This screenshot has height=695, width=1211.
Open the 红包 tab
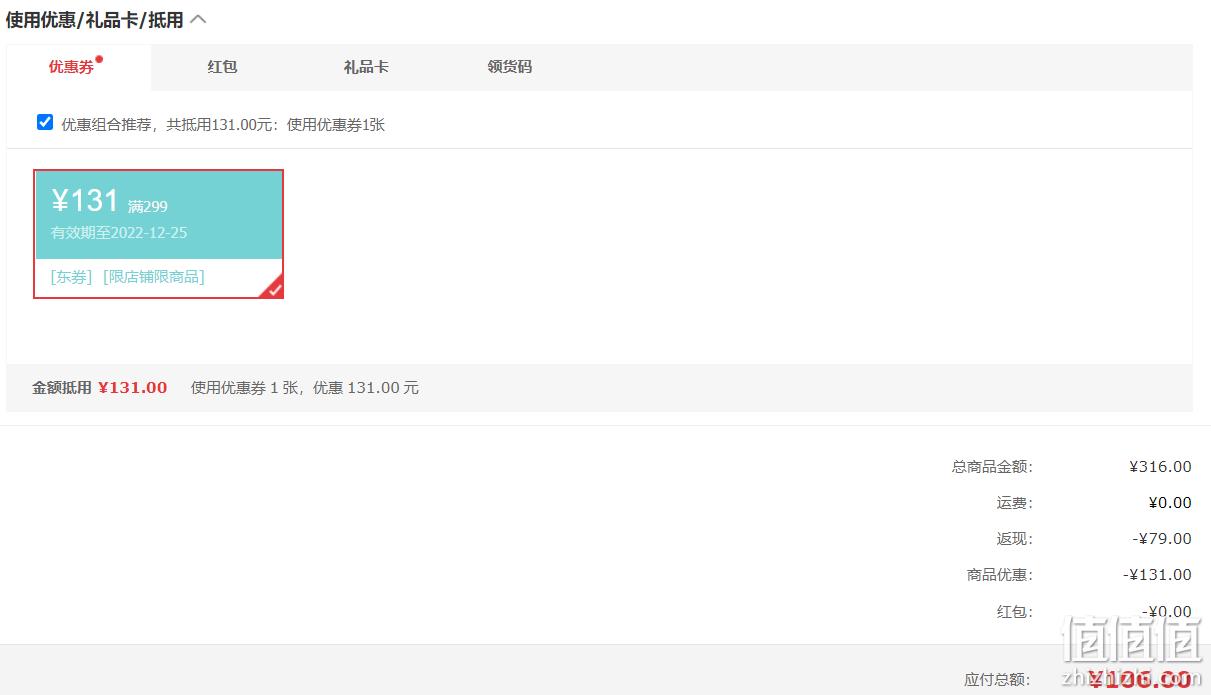222,67
